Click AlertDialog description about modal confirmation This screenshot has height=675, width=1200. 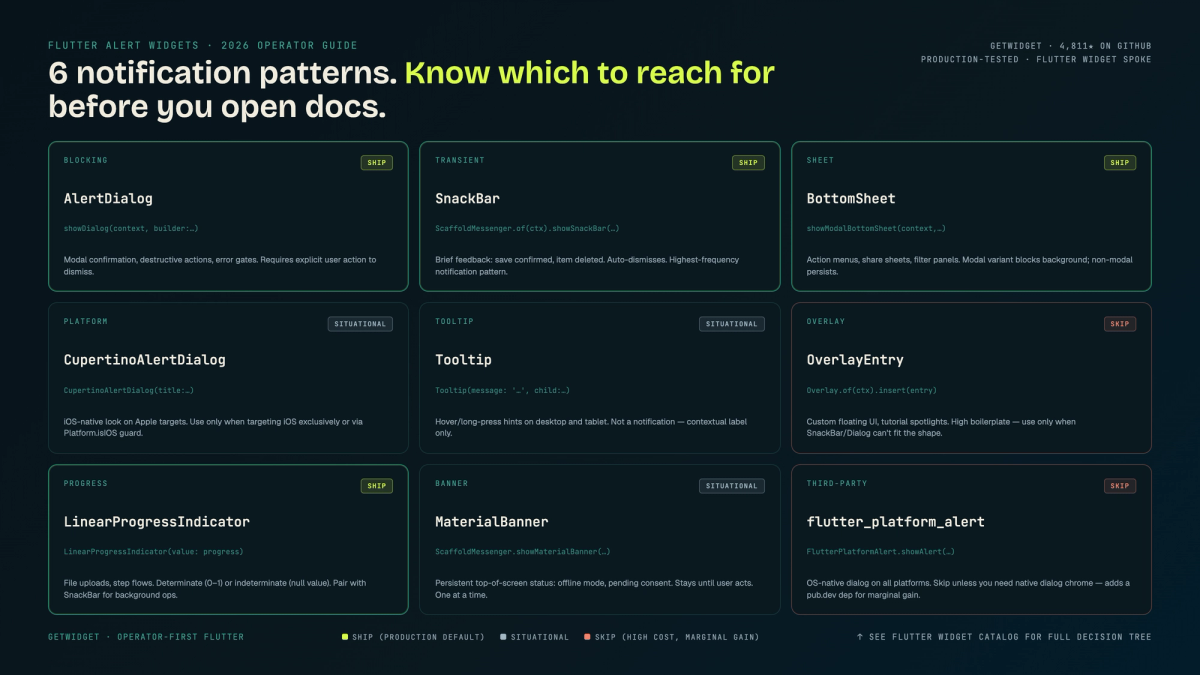220,265
